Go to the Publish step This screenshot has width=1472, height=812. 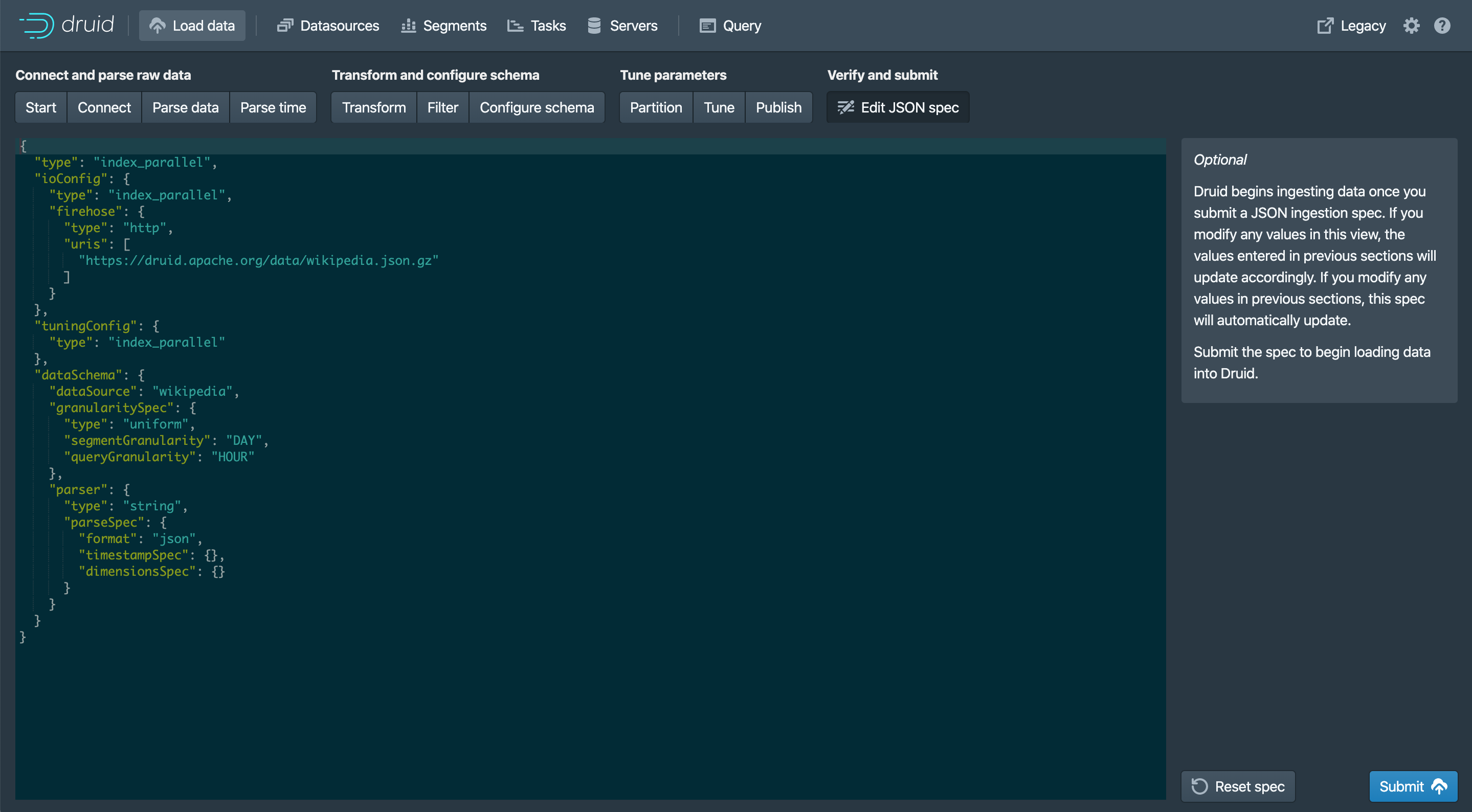point(779,107)
